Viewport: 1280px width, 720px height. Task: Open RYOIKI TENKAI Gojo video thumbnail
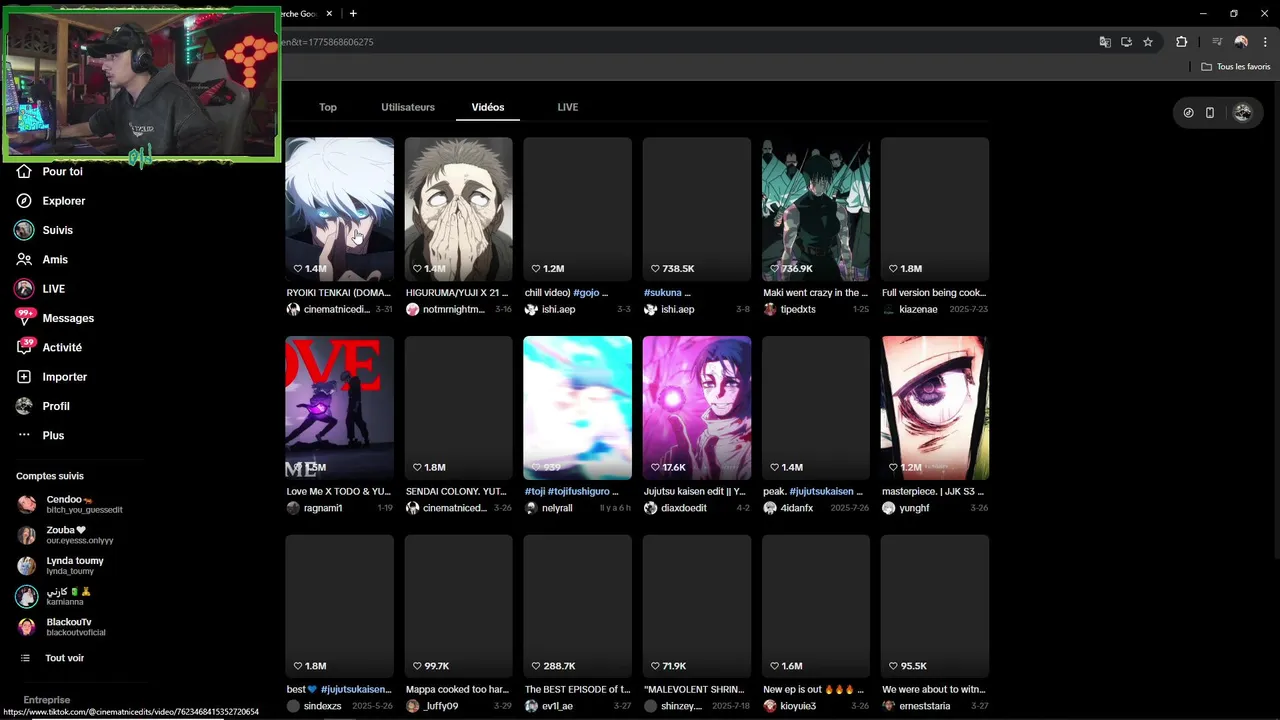point(340,209)
